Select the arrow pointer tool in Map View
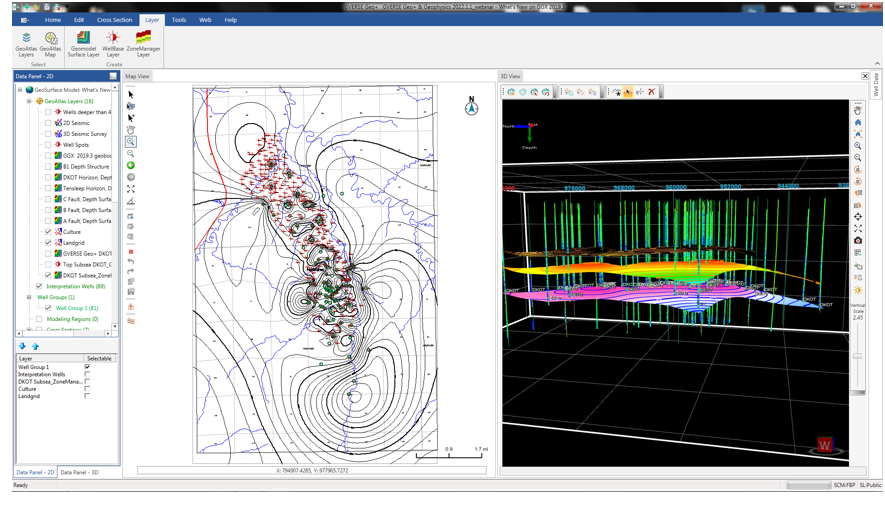Screen dimensions: 885x505 (131, 94)
